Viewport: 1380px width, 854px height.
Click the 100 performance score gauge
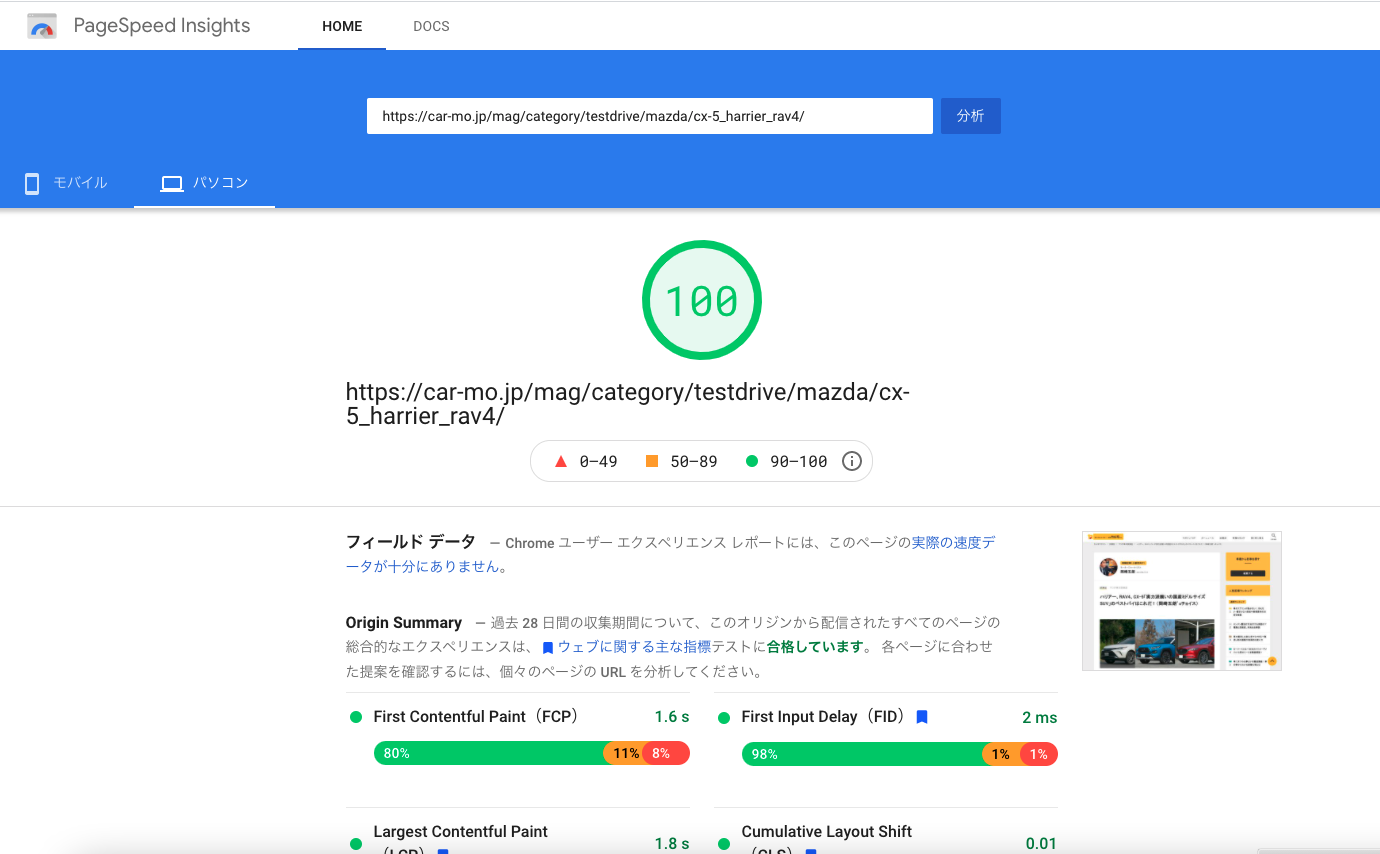[x=702, y=301]
